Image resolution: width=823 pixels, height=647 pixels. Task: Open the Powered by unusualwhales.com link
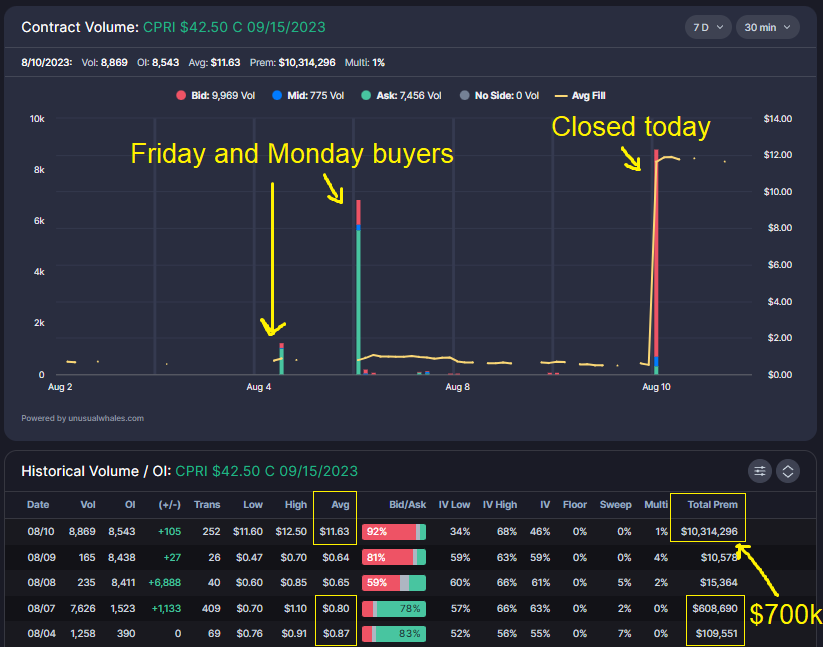82,418
